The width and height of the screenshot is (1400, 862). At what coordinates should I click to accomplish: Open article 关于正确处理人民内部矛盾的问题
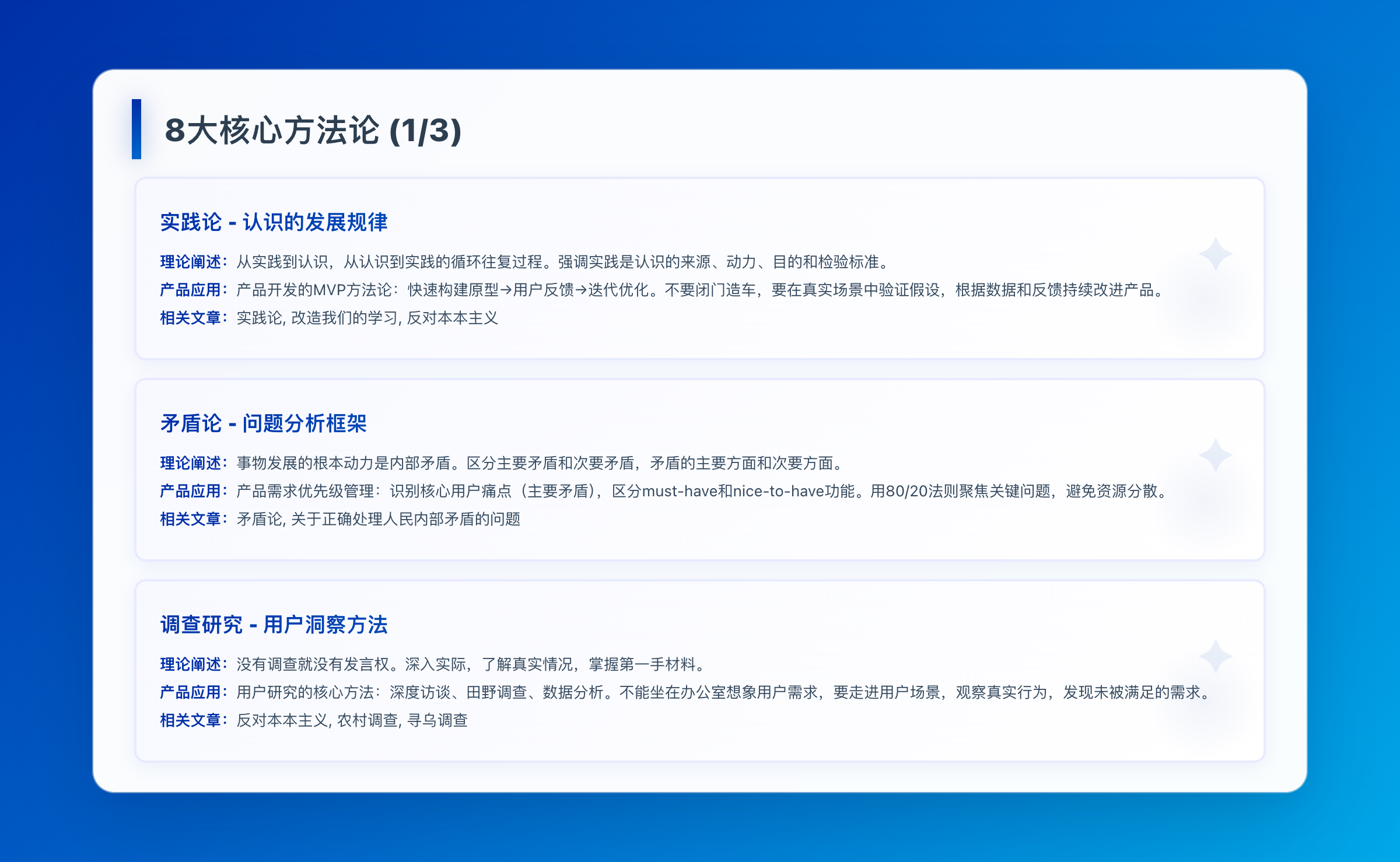(405, 519)
